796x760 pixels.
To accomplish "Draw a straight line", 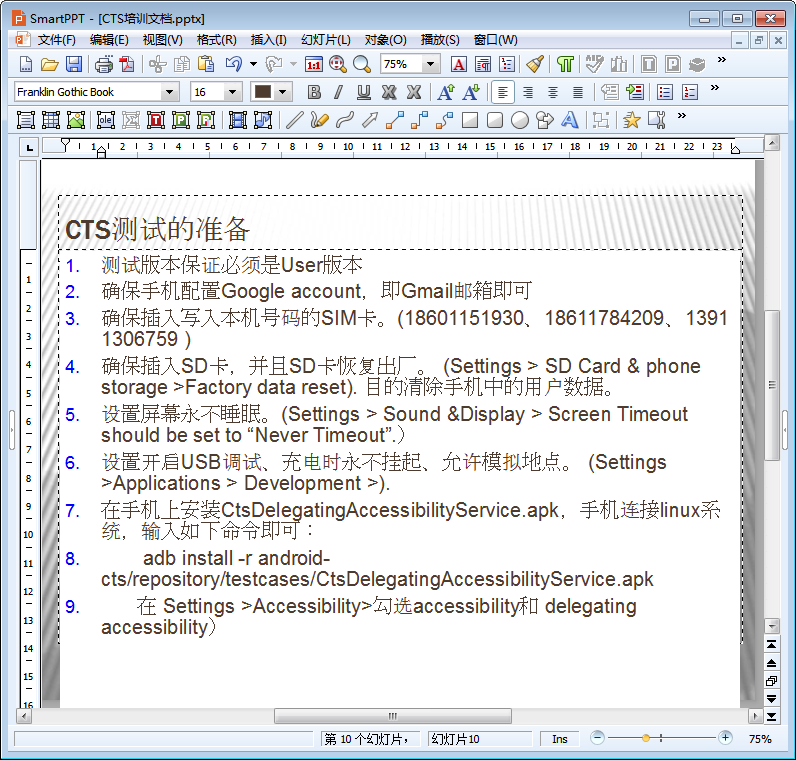I will click(294, 120).
